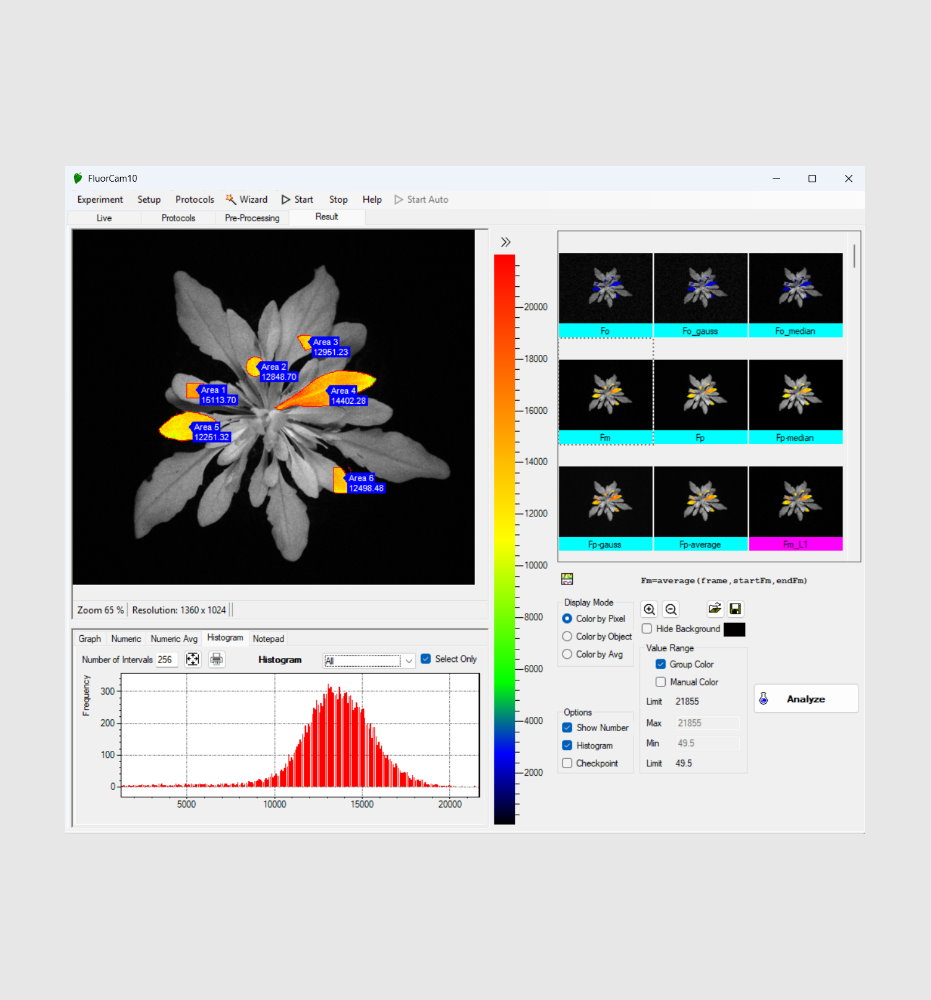The width and height of the screenshot is (931, 1000).
Task: Open the Experiment menu
Action: click(x=100, y=200)
